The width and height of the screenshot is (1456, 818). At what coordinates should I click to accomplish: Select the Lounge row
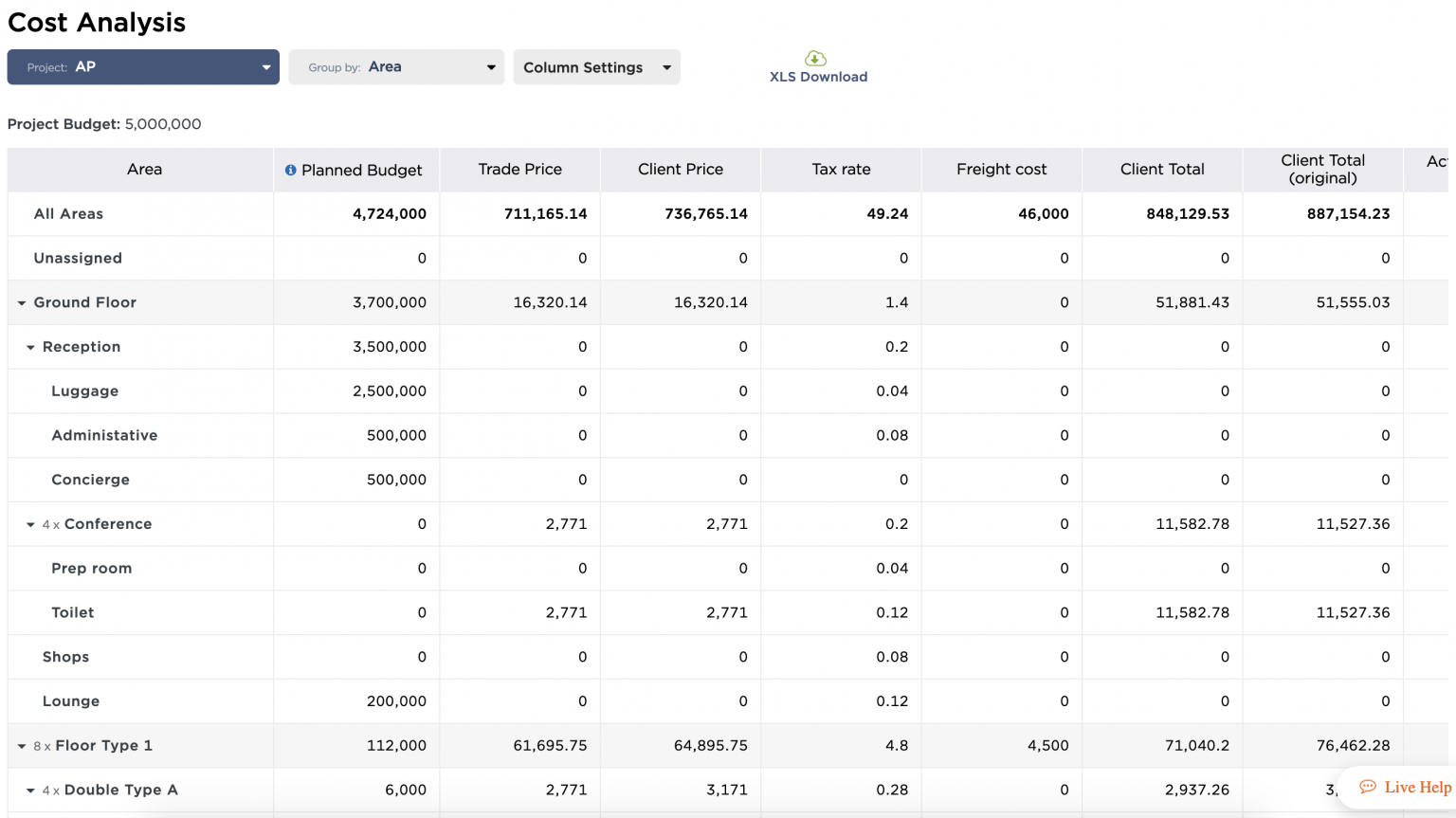(71, 700)
